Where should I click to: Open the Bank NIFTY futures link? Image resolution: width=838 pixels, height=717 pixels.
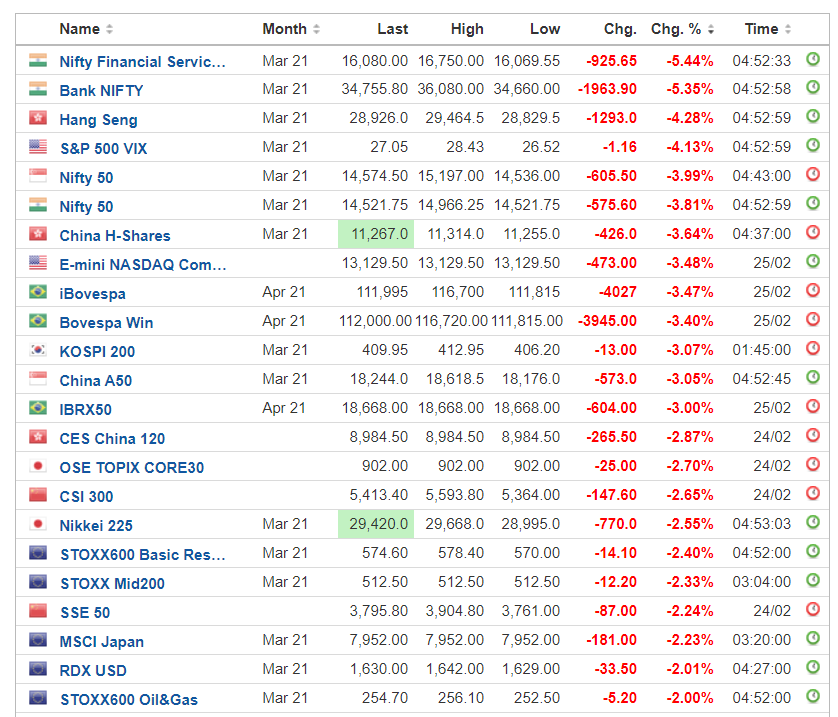pos(101,90)
